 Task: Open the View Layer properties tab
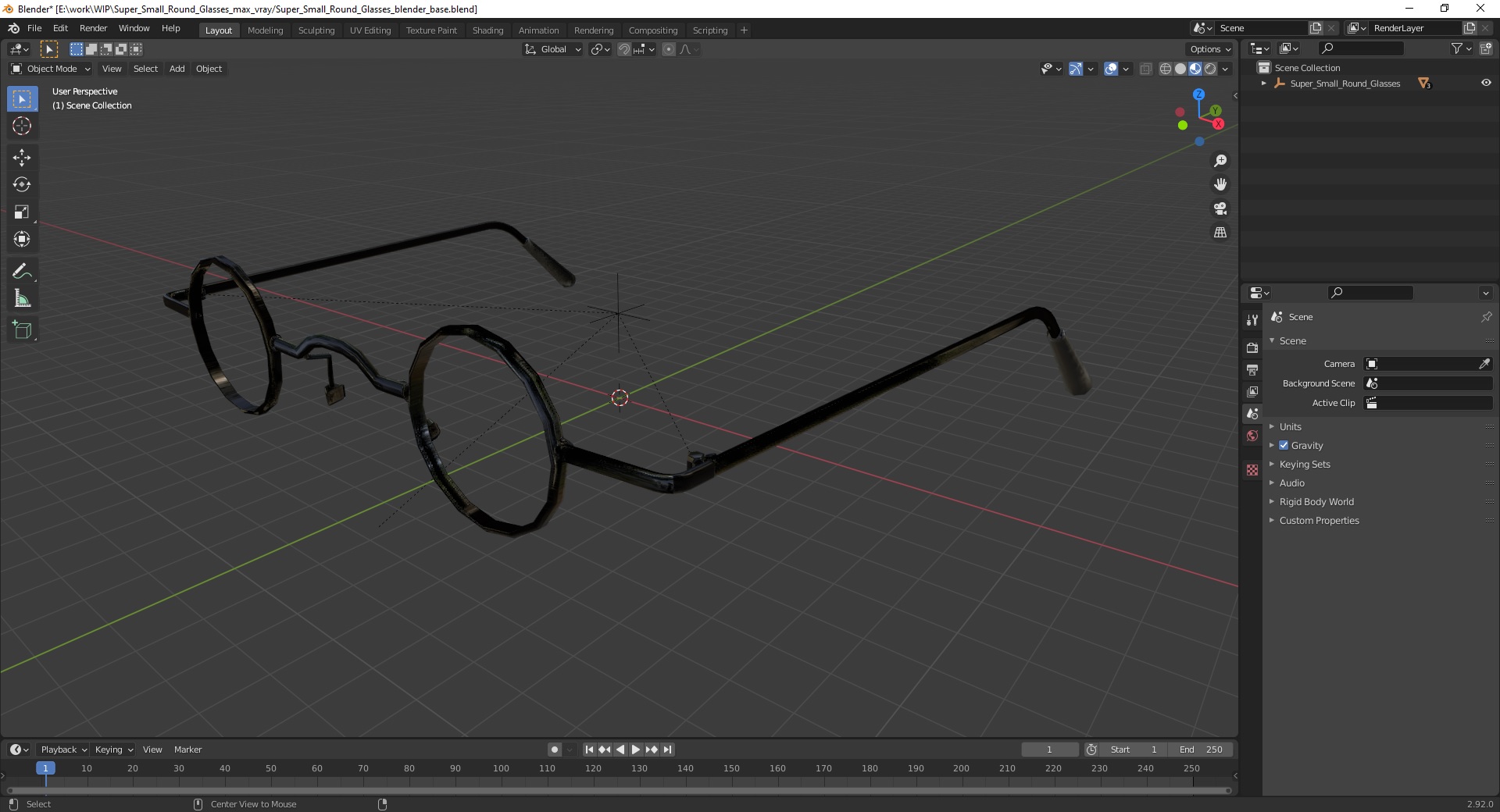(x=1252, y=391)
